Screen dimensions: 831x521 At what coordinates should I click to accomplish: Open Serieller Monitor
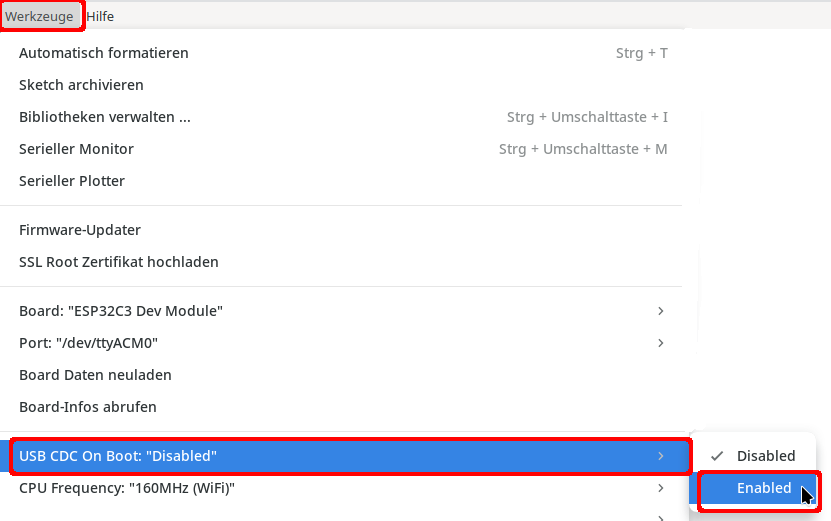pyautogui.click(x=76, y=149)
